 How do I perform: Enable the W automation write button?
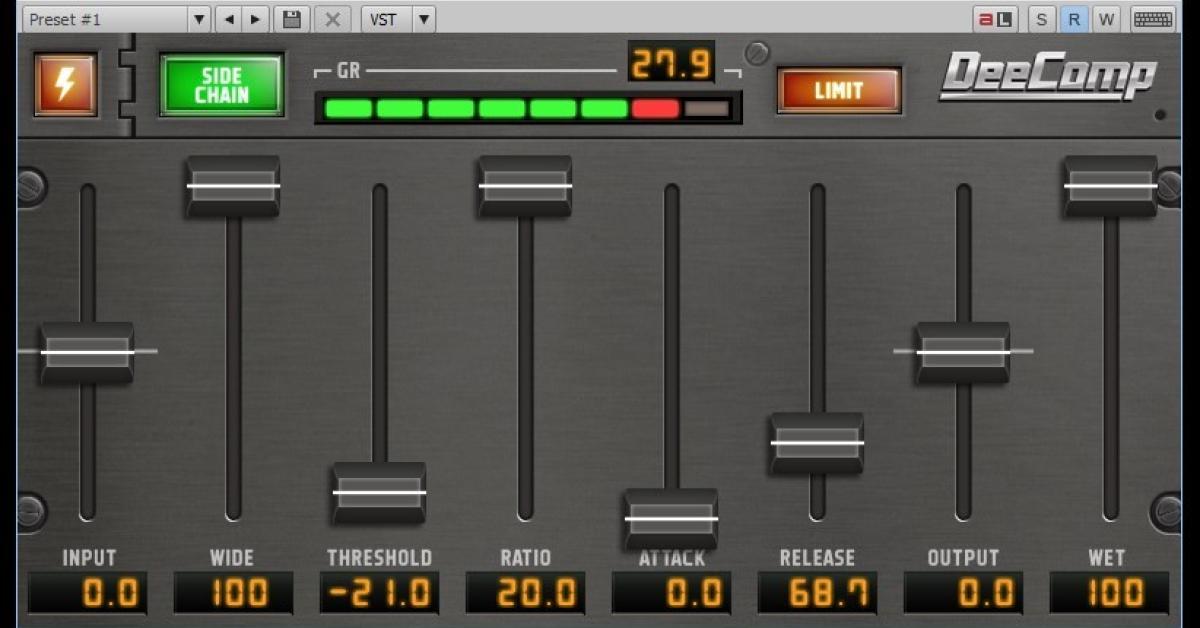click(x=1106, y=19)
